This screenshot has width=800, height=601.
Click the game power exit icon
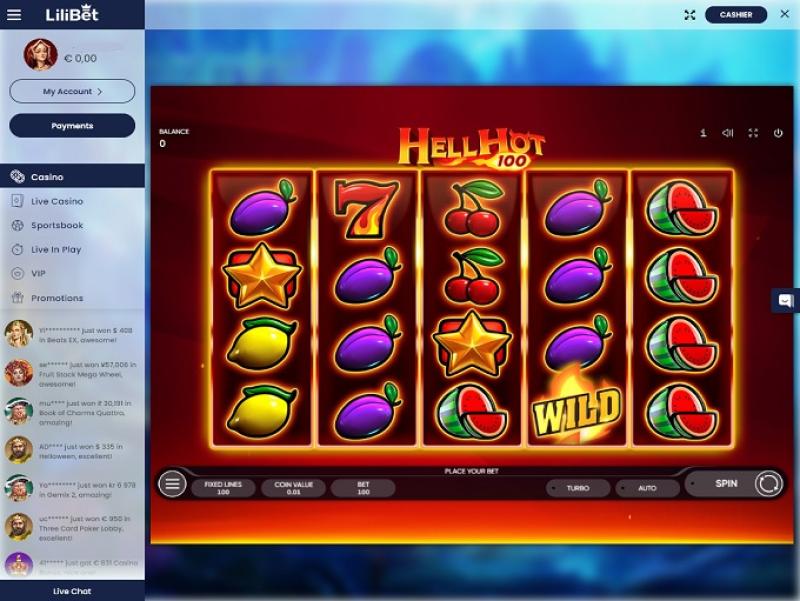(778, 133)
